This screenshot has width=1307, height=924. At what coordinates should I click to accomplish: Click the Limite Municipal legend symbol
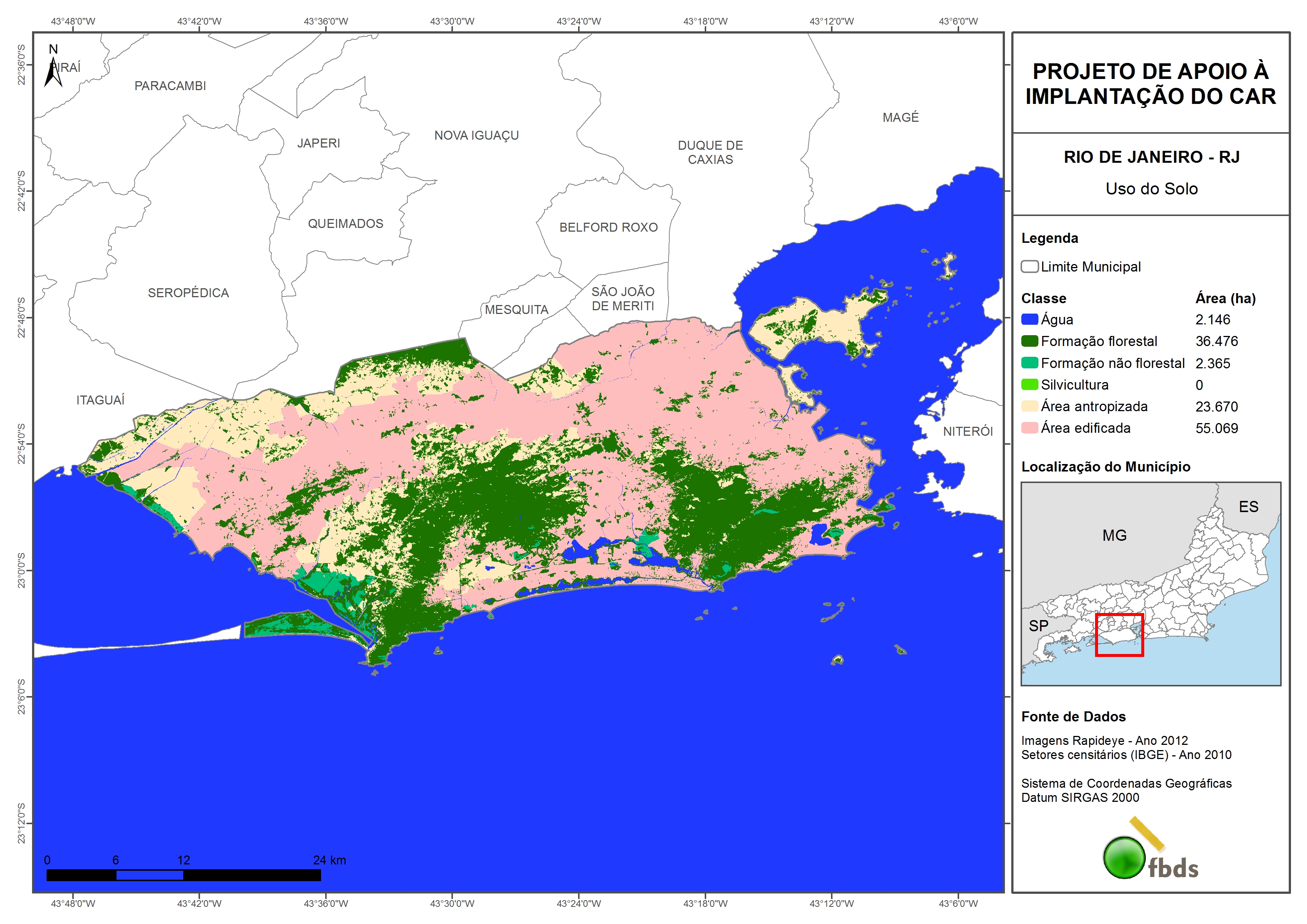pyautogui.click(x=1029, y=266)
